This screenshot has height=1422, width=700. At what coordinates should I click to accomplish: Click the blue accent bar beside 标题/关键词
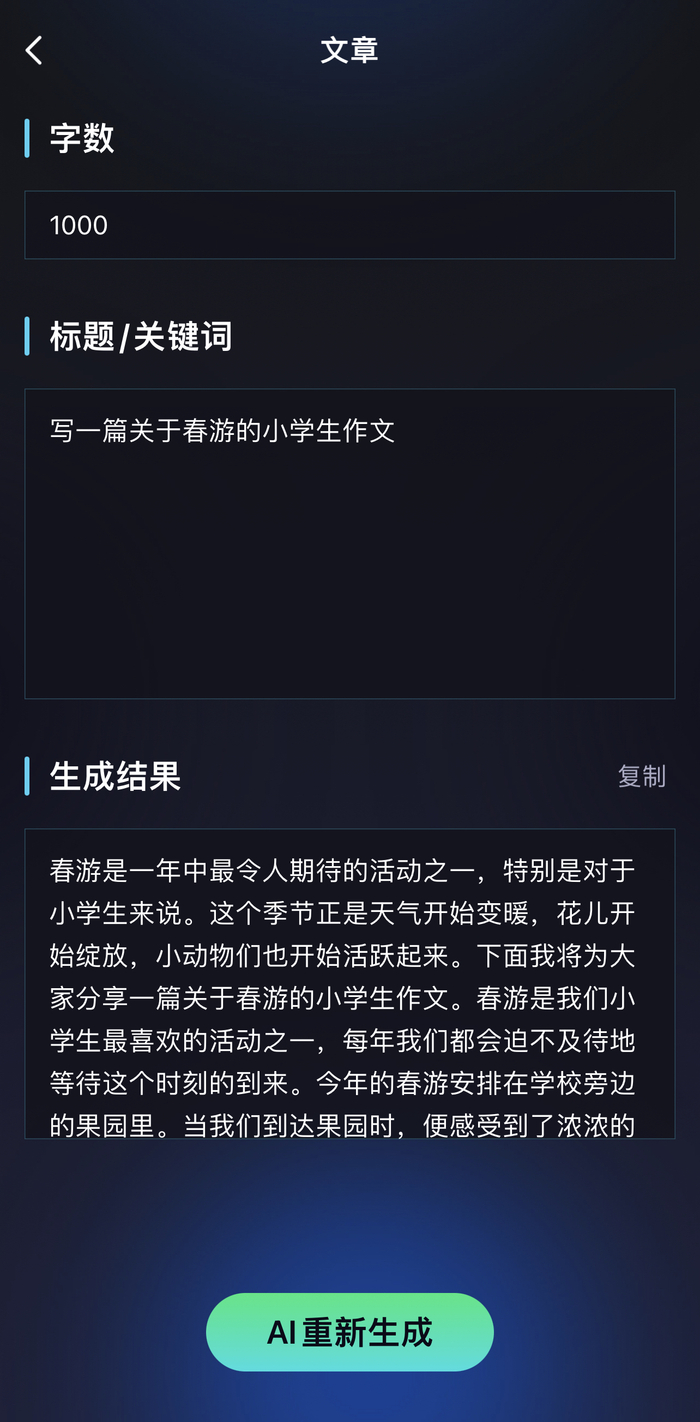click(27, 336)
